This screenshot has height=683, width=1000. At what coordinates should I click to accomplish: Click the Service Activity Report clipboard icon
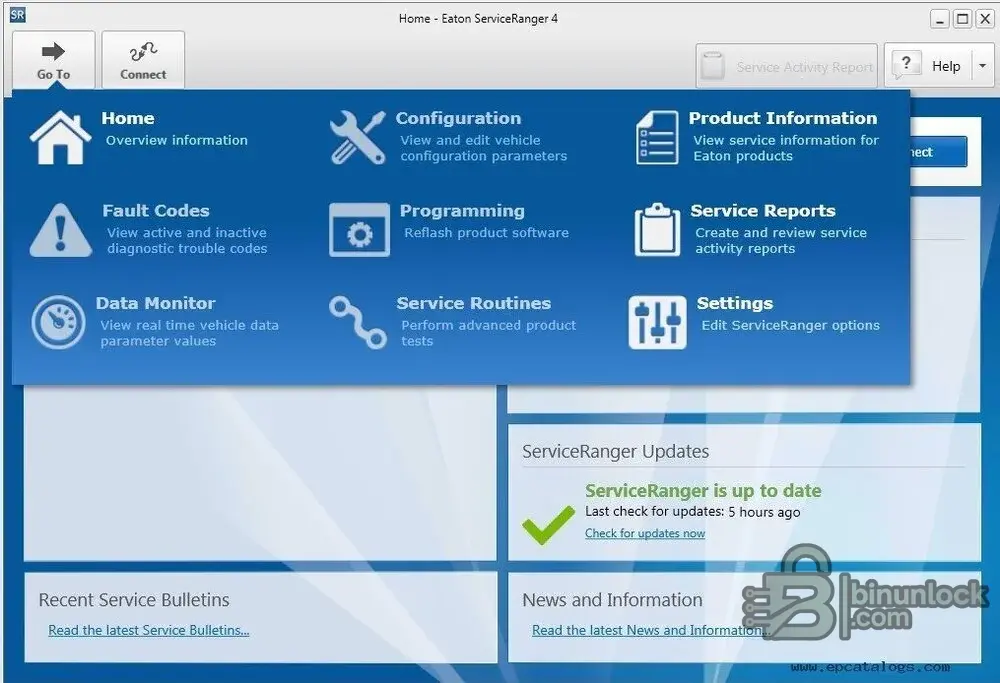pos(712,66)
